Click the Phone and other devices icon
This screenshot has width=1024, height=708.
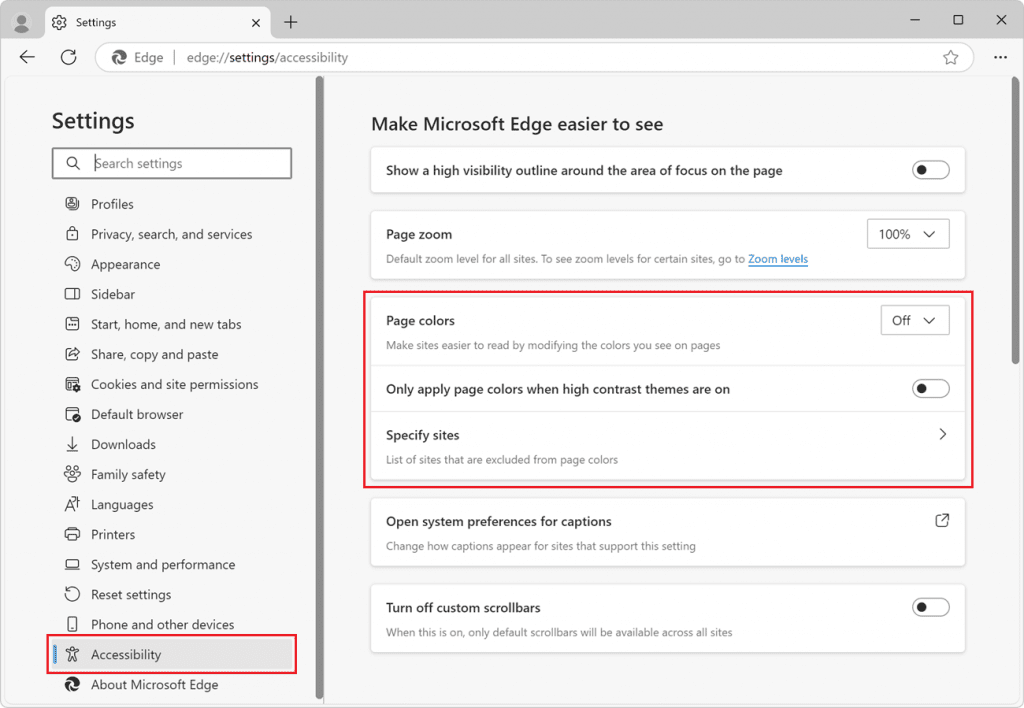[72, 624]
